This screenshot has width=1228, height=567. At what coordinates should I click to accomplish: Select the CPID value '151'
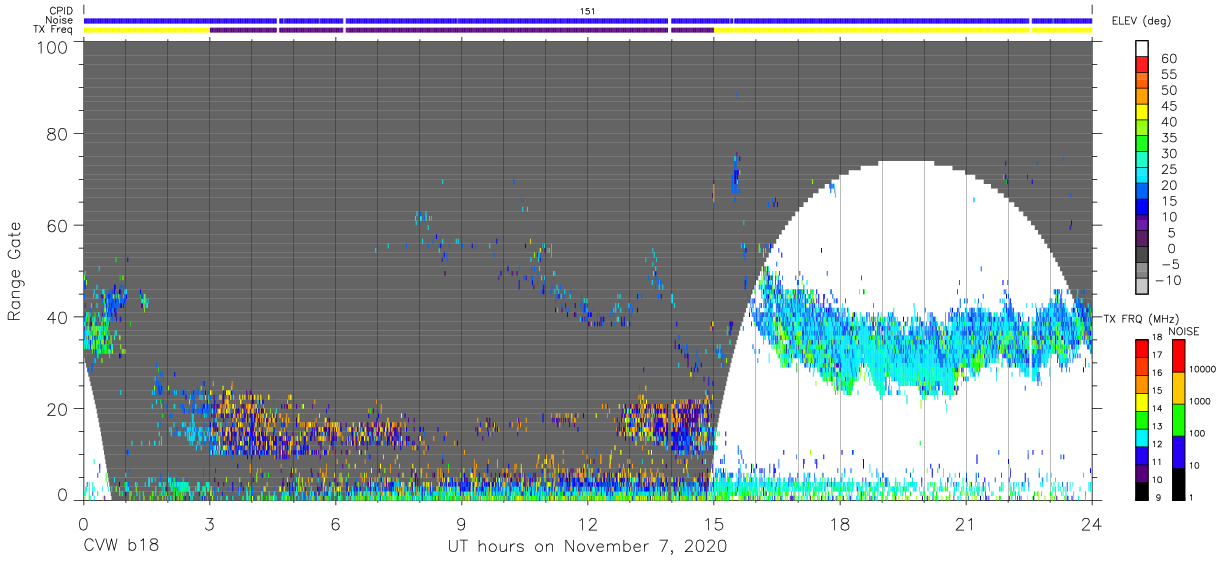click(x=588, y=10)
